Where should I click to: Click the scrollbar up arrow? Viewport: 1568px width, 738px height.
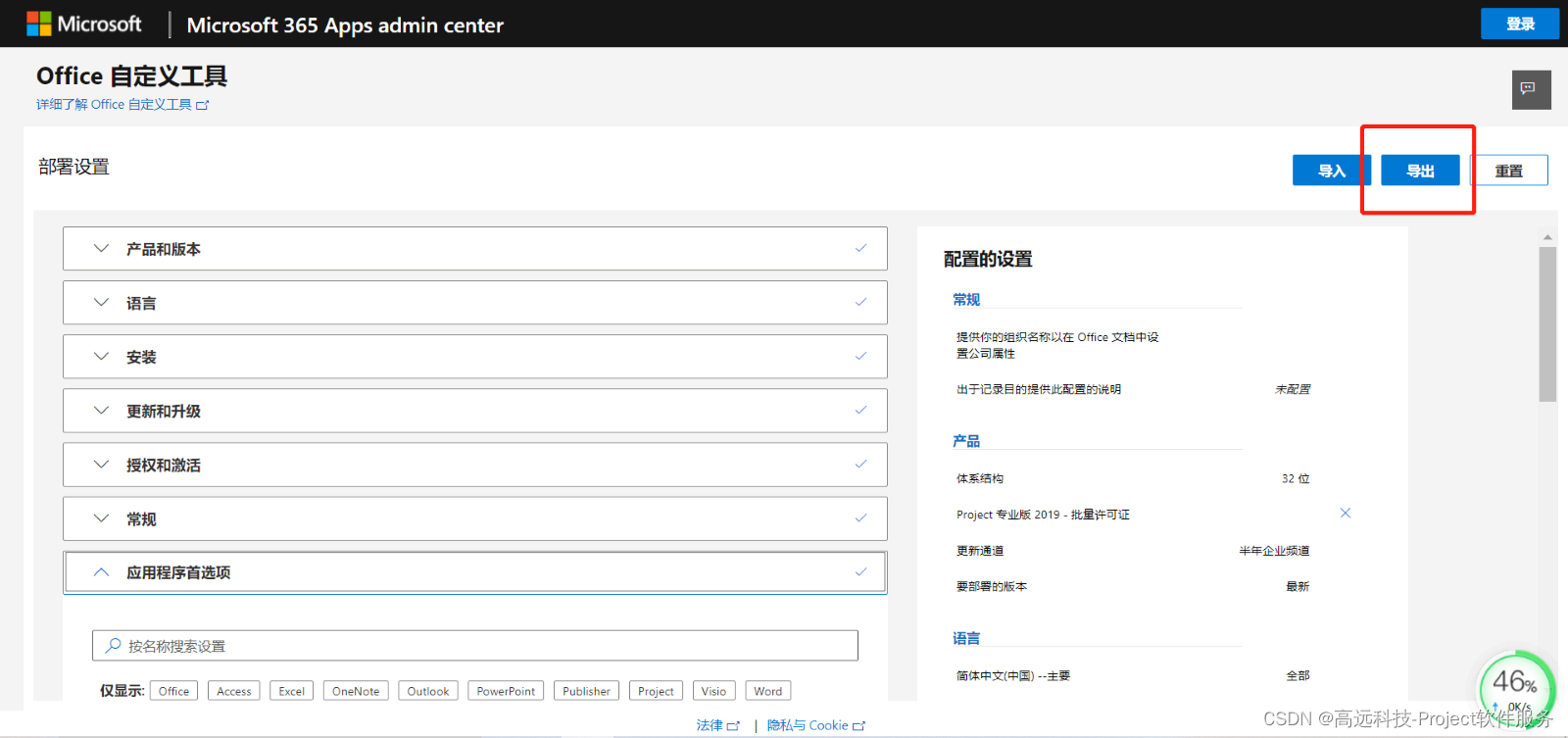tap(1547, 237)
